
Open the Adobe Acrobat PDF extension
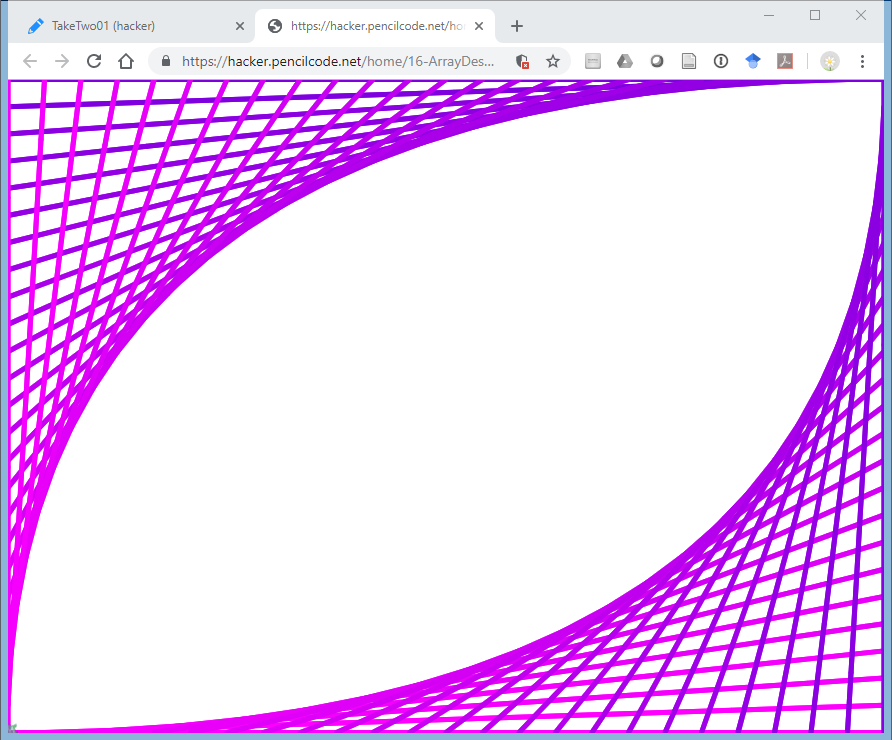point(786,61)
